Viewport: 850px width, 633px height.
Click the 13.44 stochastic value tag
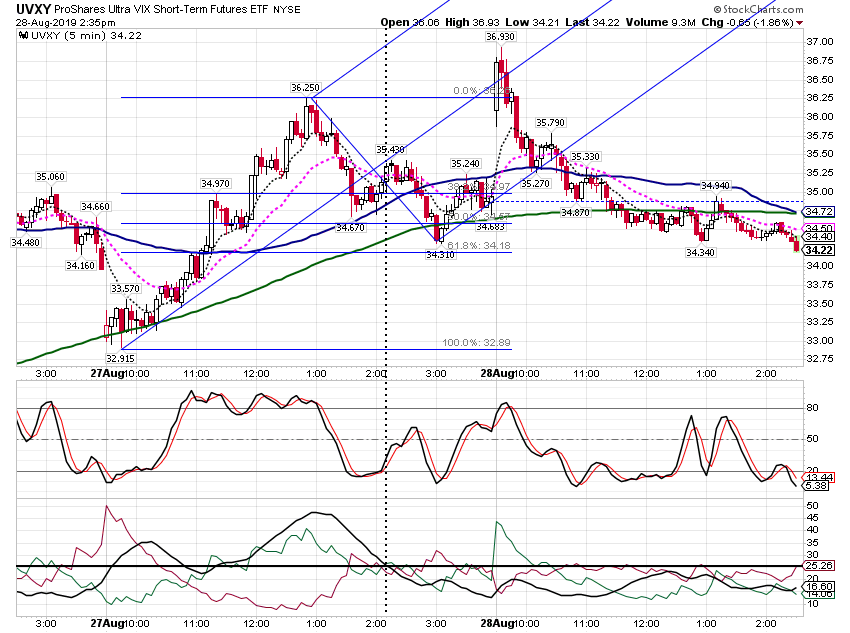tap(819, 477)
